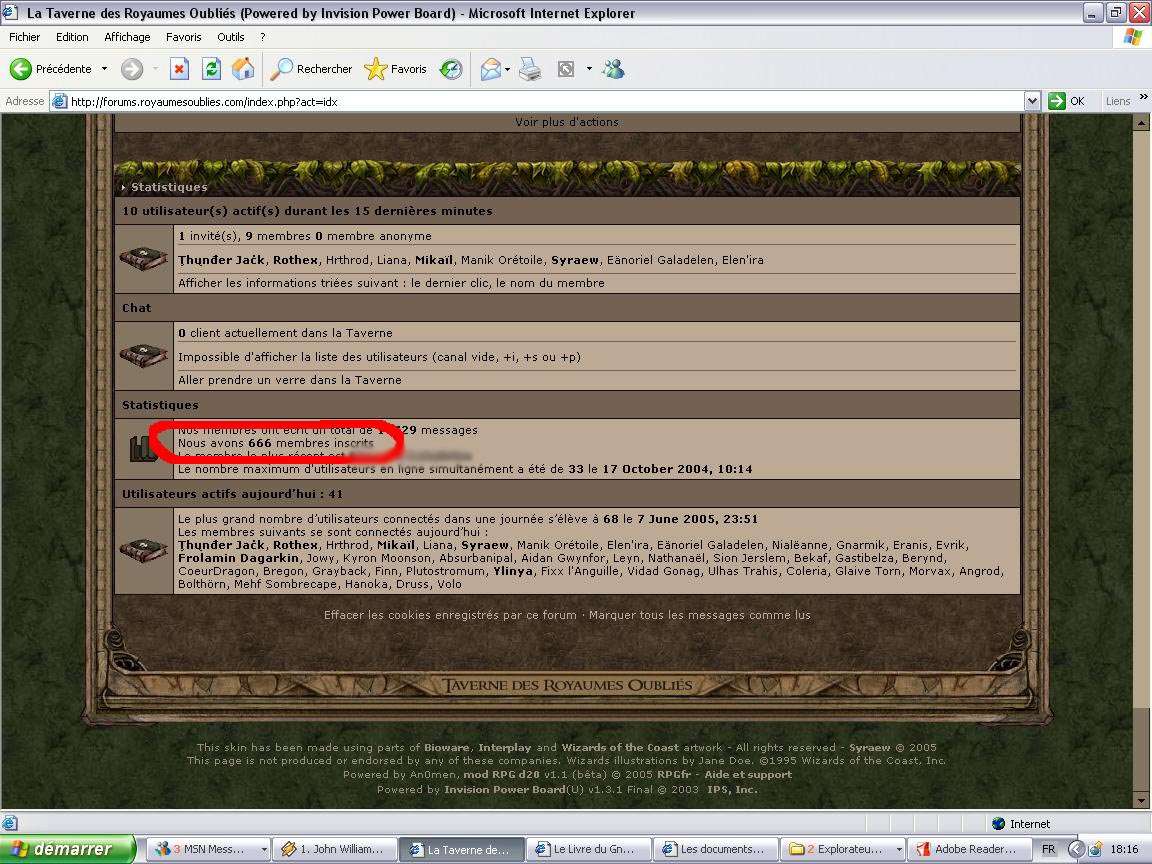
Task: Click the URL address input field
Action: tap(540, 101)
